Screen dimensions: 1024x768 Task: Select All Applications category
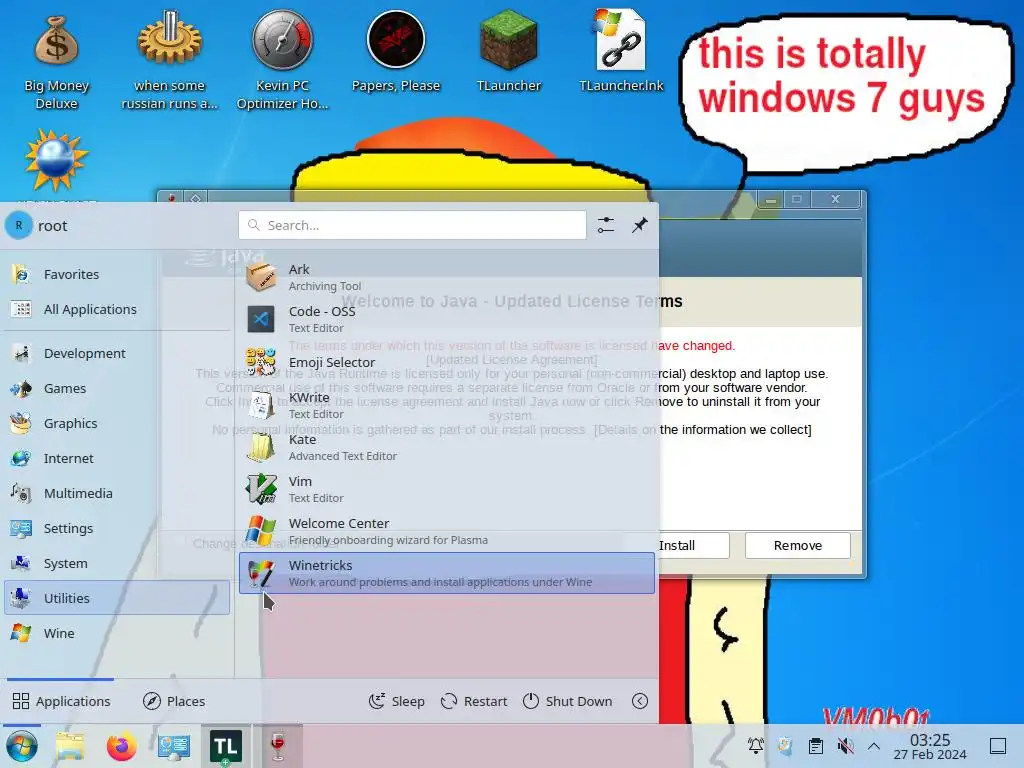[118, 310]
